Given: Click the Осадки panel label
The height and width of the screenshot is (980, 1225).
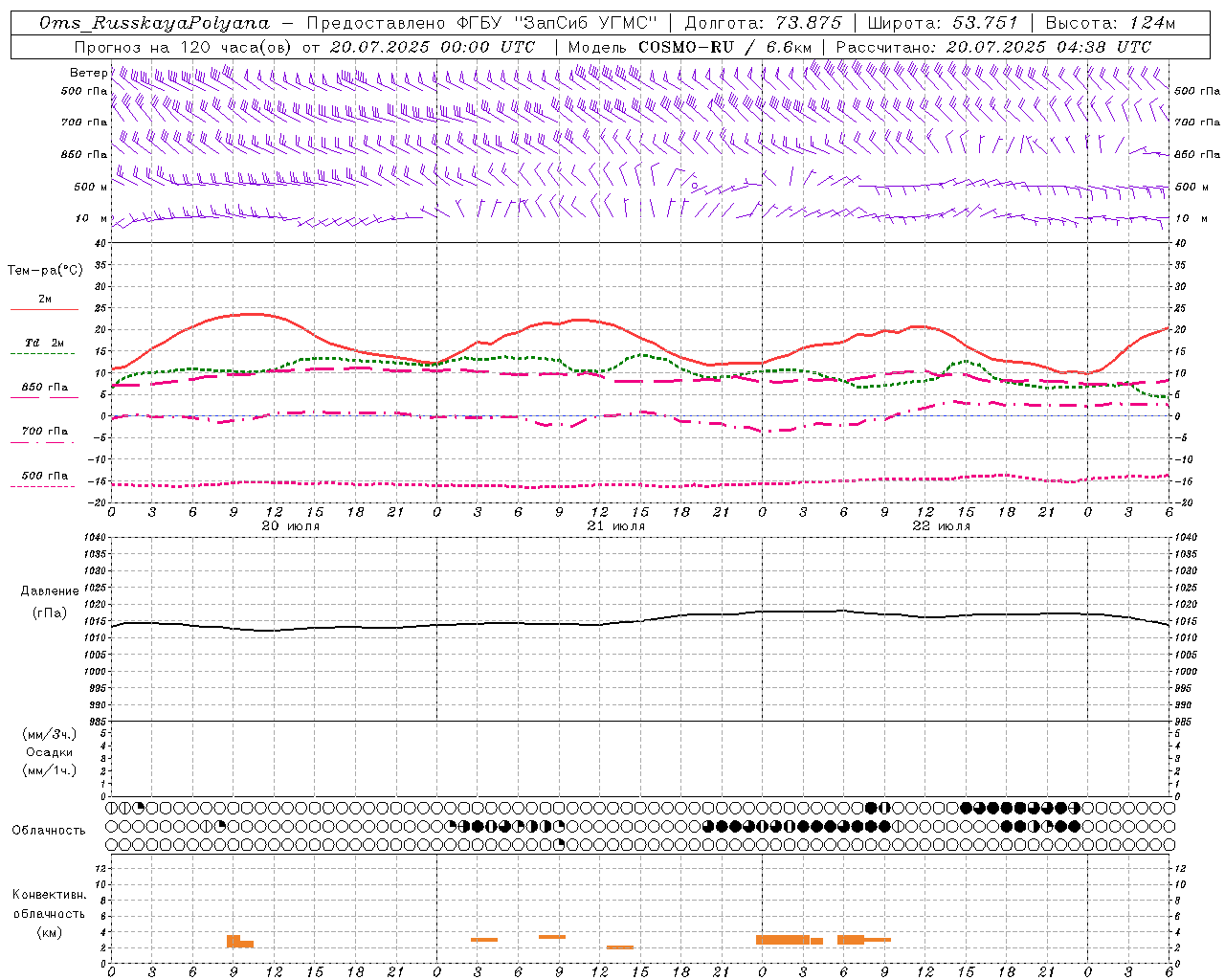Looking at the screenshot, I should point(50,752).
